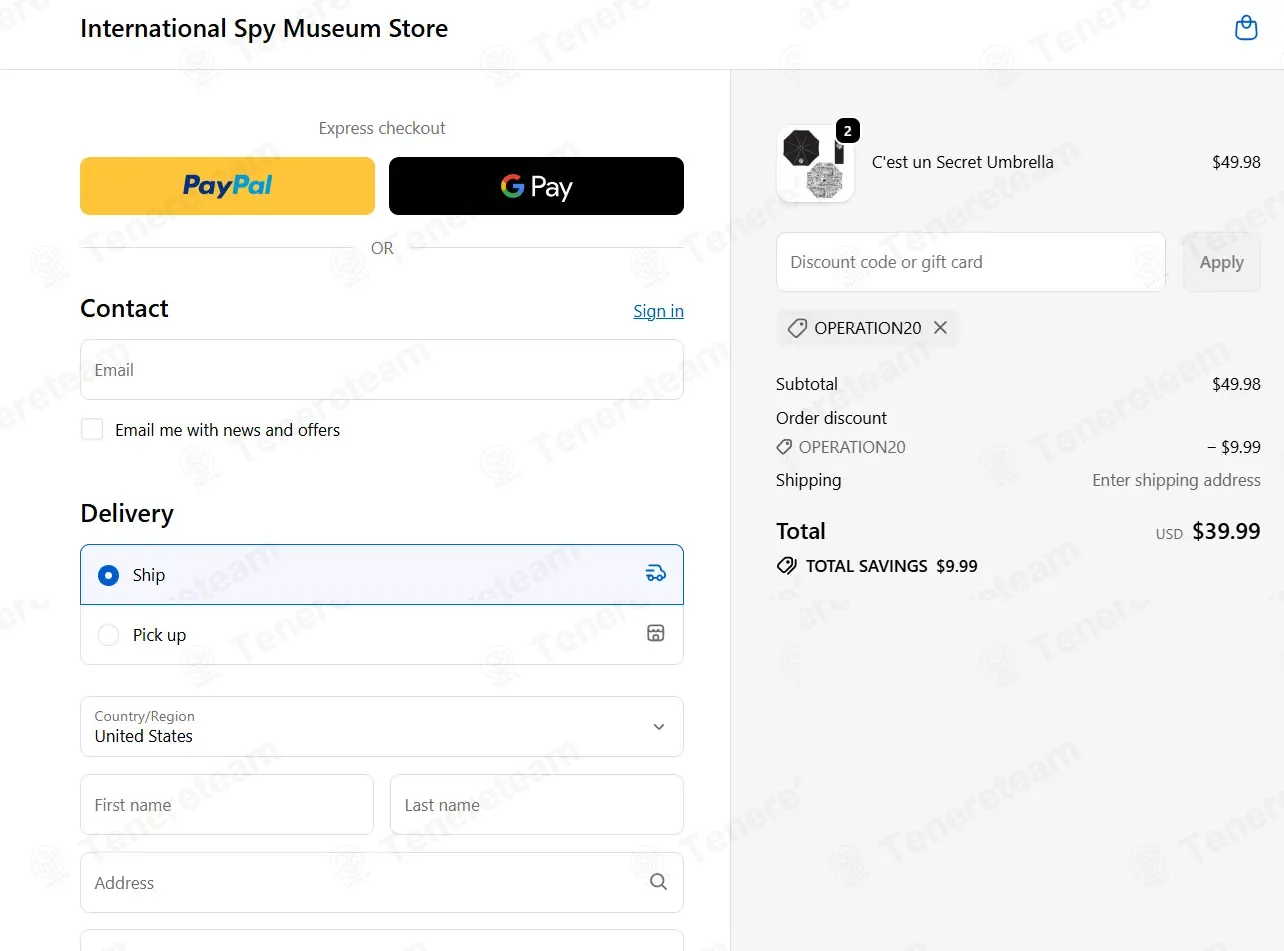Open the Sign in link

658,311
